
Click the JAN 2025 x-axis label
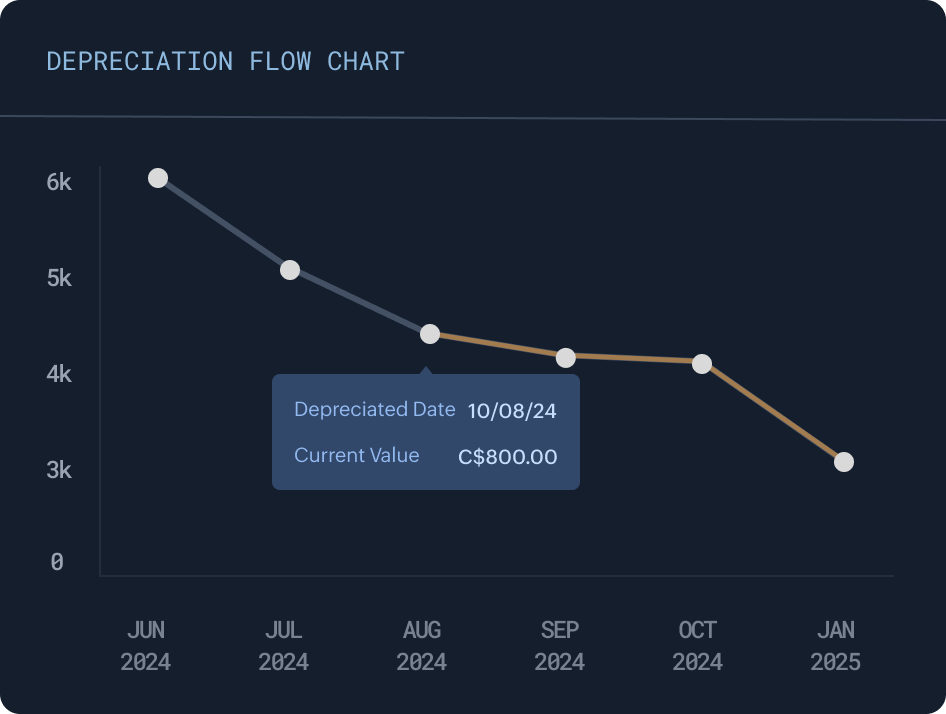[836, 646]
